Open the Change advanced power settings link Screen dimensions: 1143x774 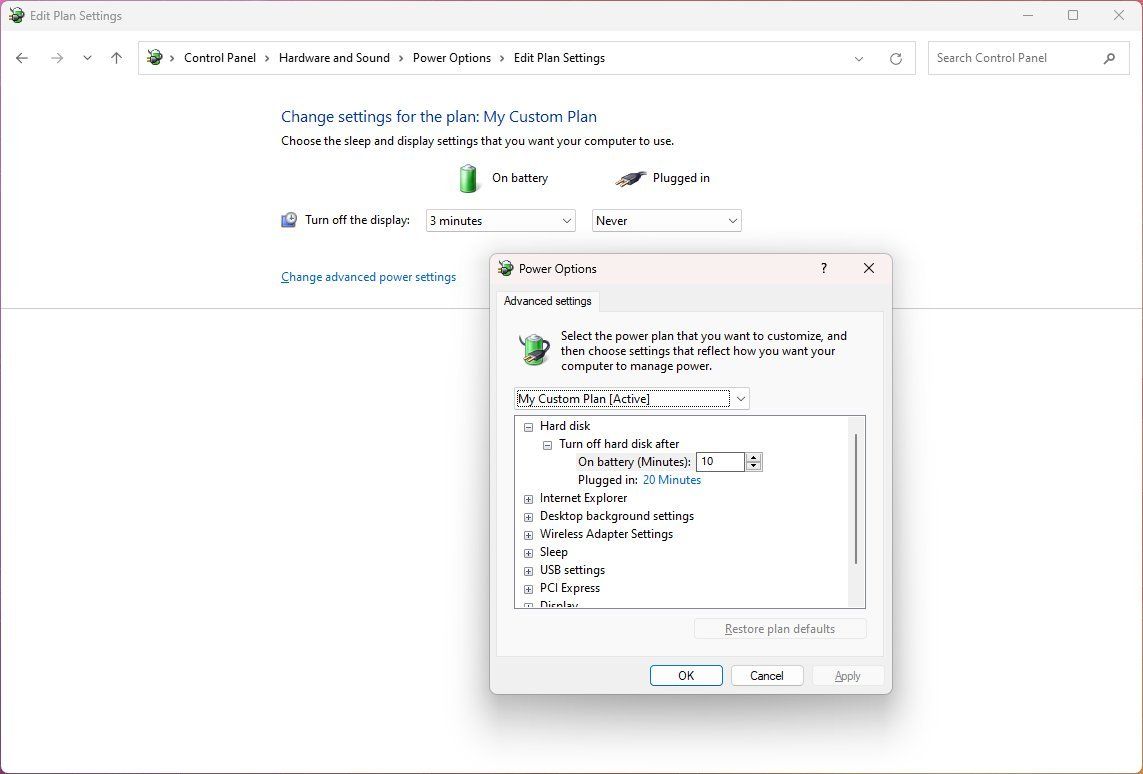368,277
